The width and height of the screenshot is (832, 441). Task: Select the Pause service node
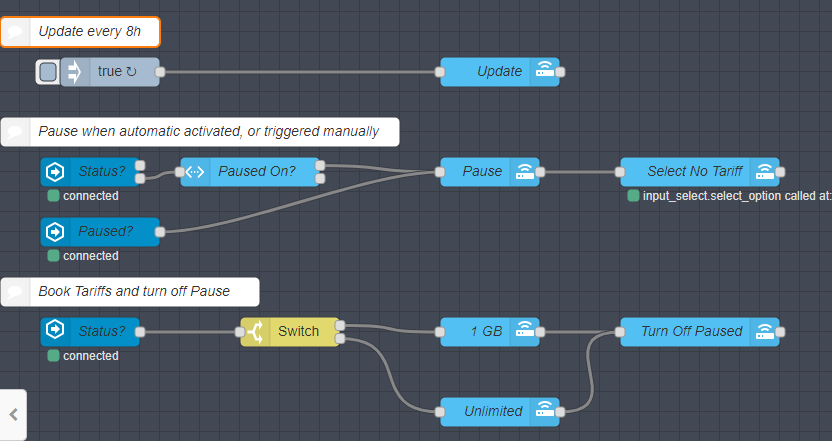click(x=490, y=171)
